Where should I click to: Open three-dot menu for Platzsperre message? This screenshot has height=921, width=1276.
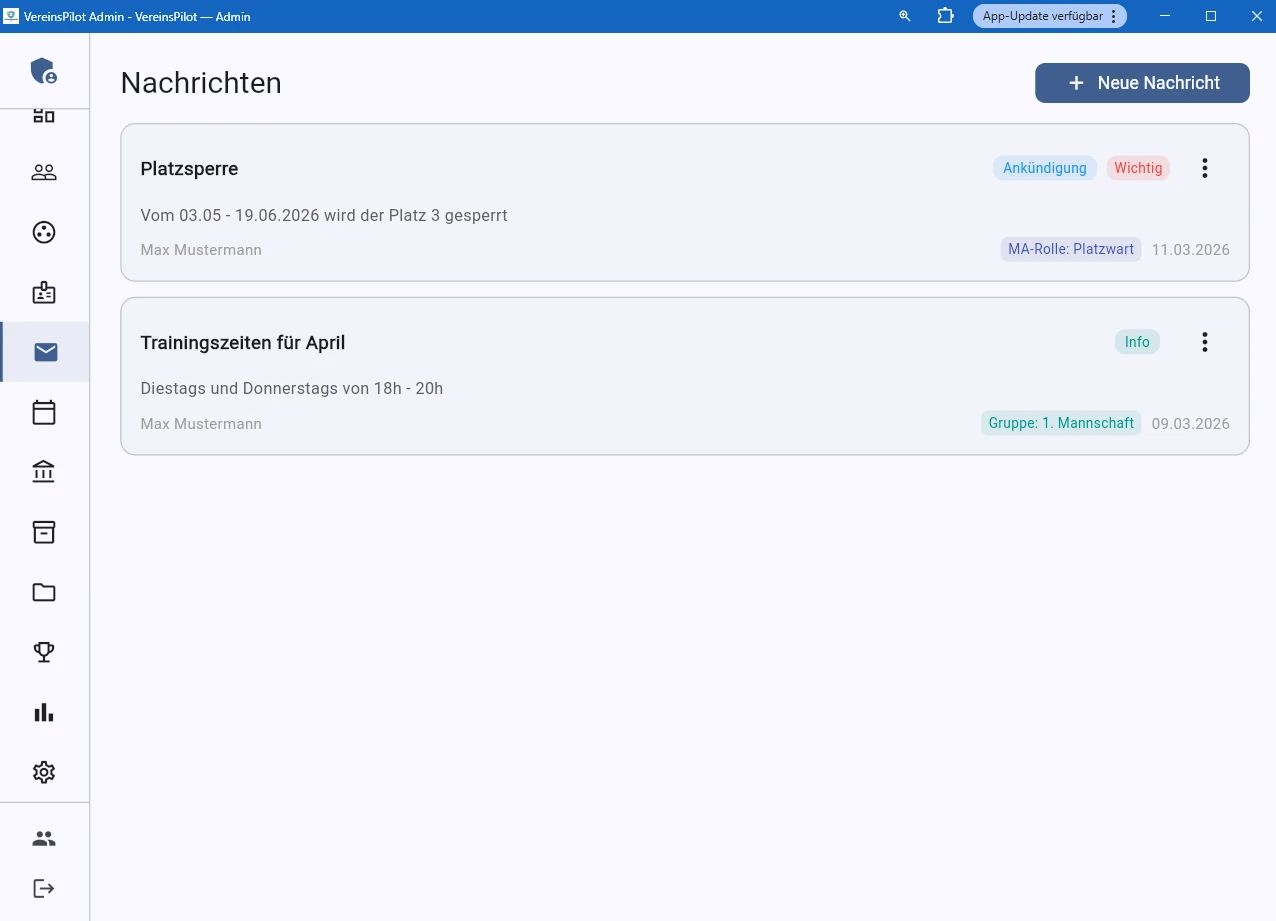1205,168
